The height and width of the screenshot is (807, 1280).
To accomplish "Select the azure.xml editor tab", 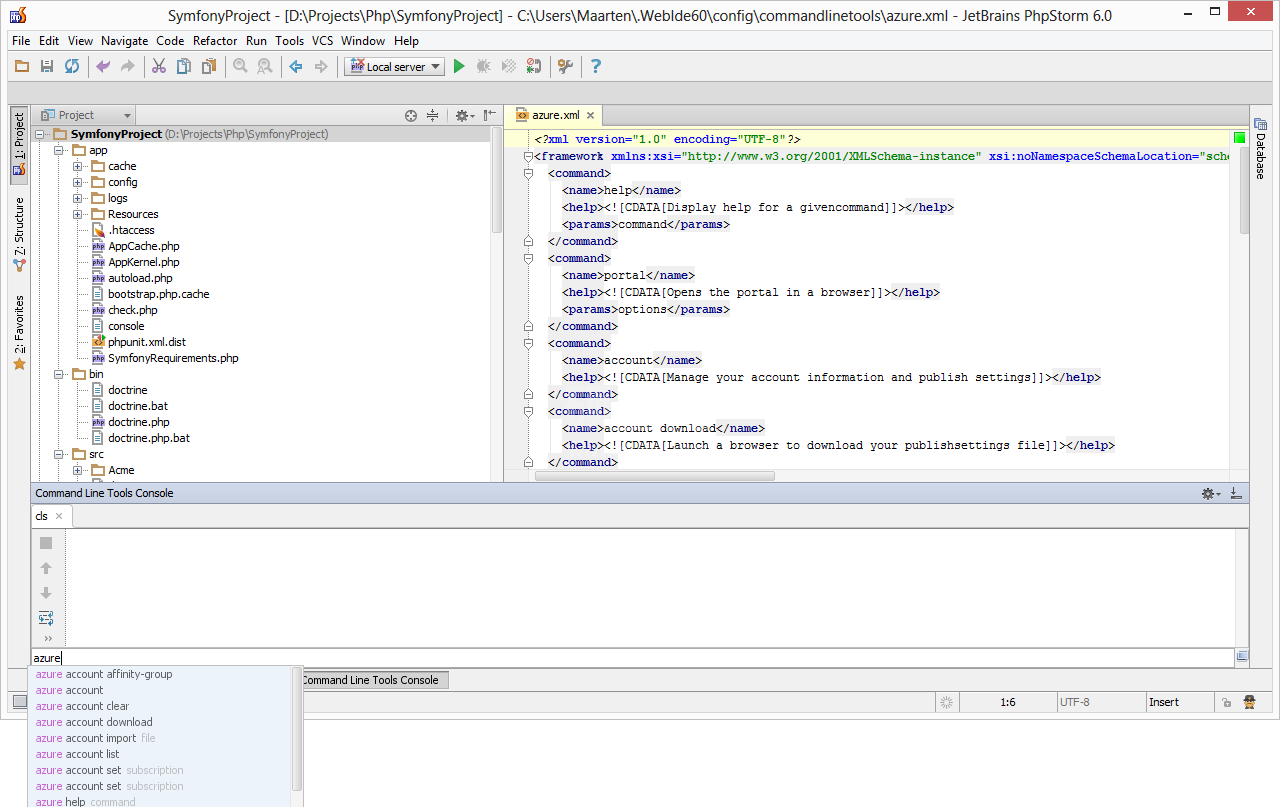I will pyautogui.click(x=555, y=115).
